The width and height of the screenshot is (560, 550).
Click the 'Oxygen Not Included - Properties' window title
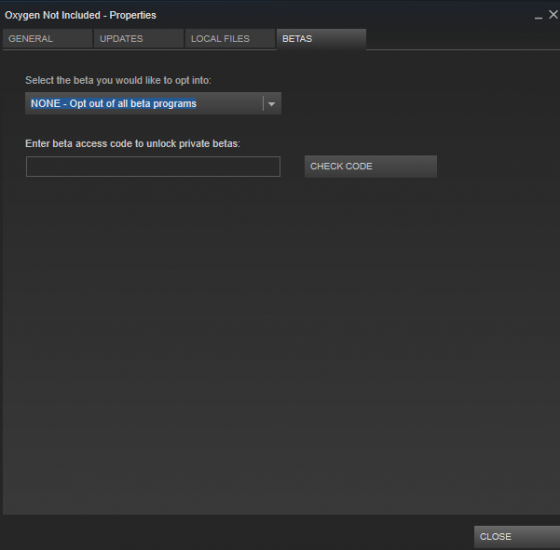(80, 15)
